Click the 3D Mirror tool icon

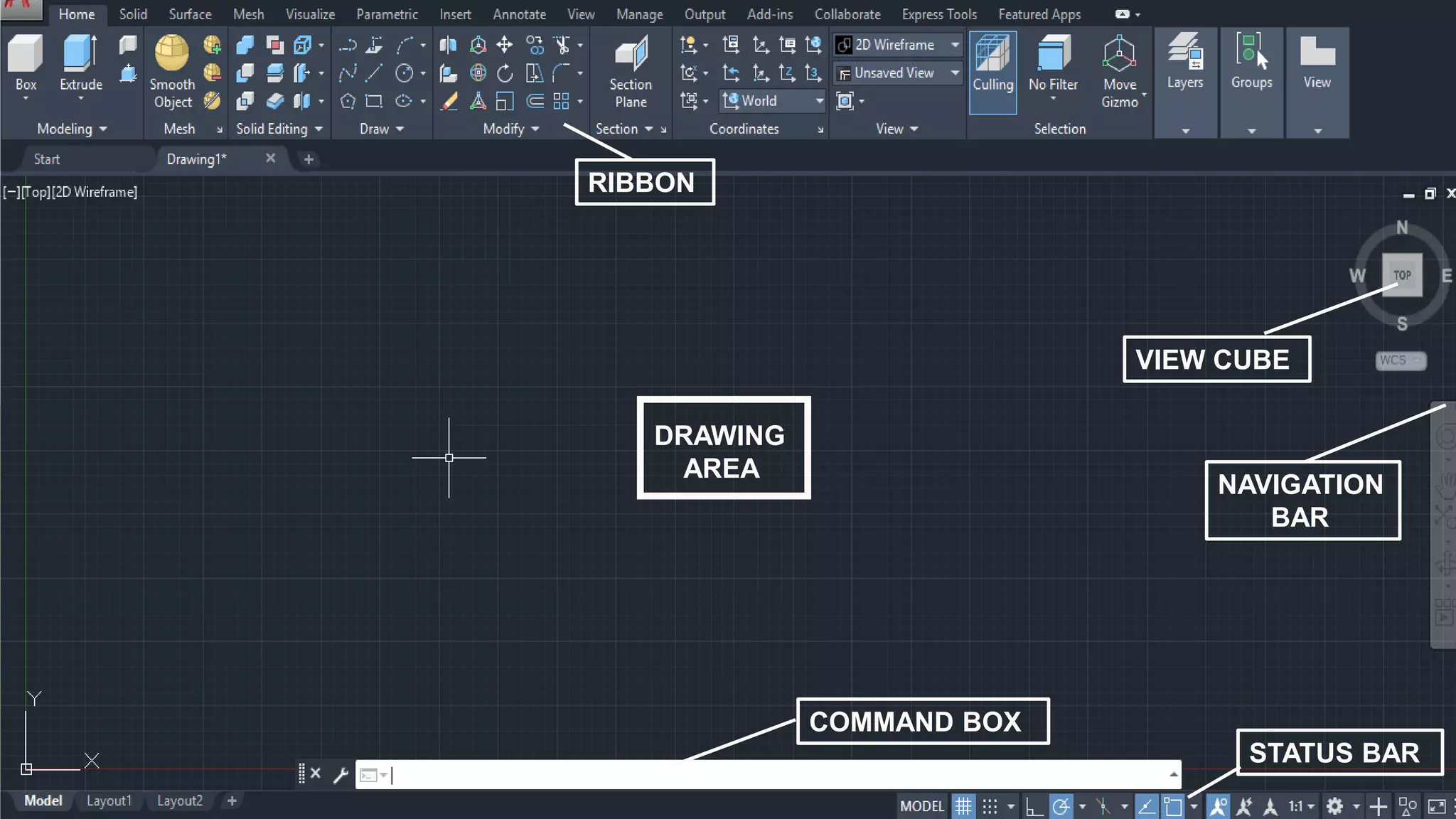(448, 45)
